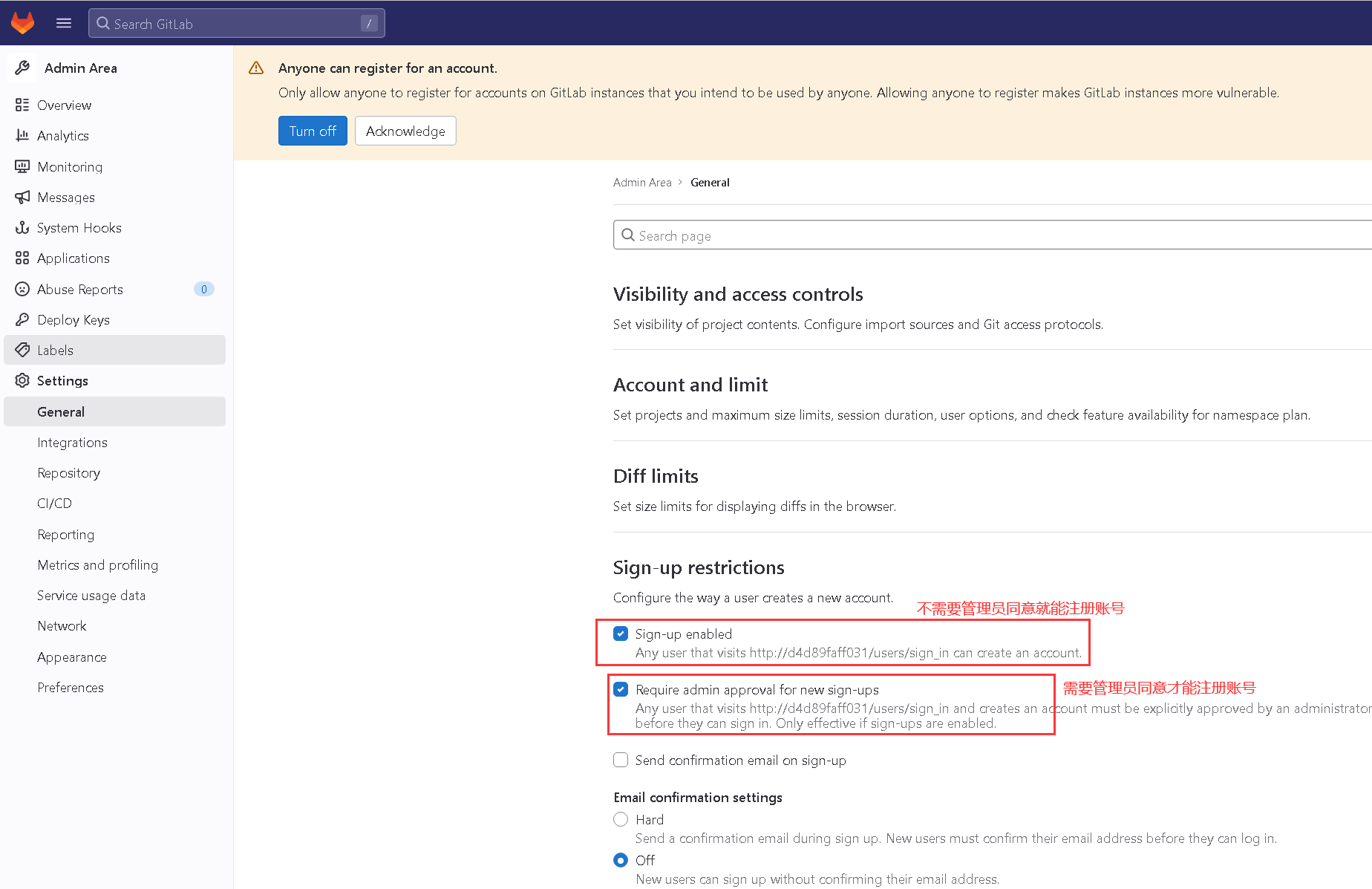Collapse the Sign-up restrictions section

[699, 567]
